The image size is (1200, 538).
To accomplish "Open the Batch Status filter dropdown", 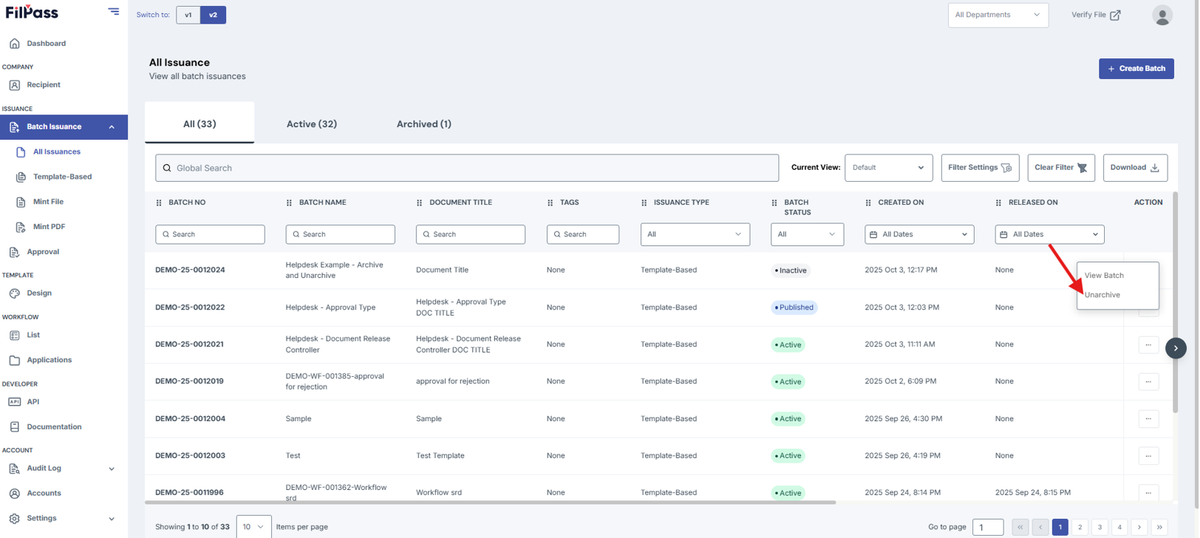I will pos(808,234).
